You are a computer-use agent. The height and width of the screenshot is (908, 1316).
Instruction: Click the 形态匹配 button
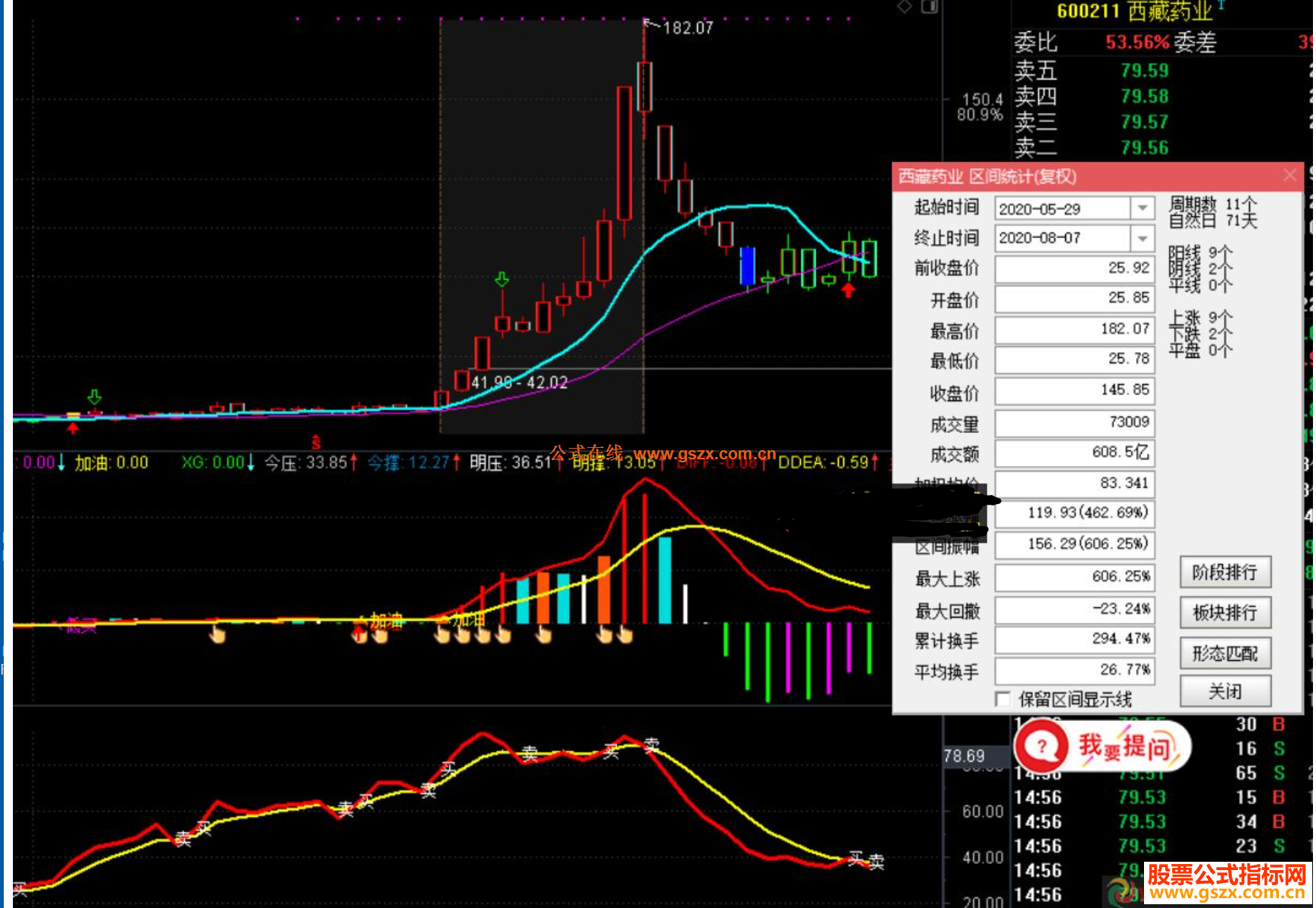pyautogui.click(x=1225, y=653)
